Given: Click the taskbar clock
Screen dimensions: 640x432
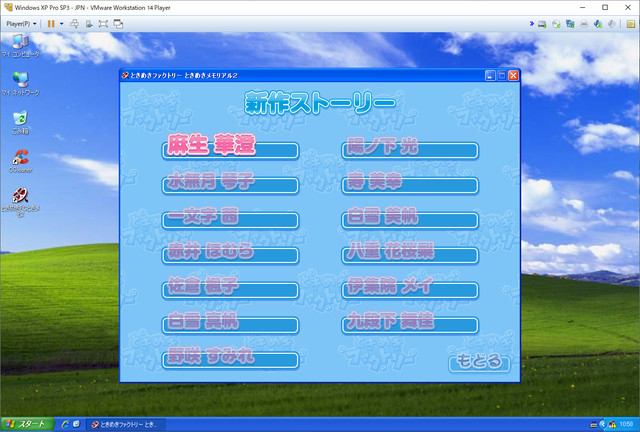Looking at the screenshot, I should [x=626, y=424].
